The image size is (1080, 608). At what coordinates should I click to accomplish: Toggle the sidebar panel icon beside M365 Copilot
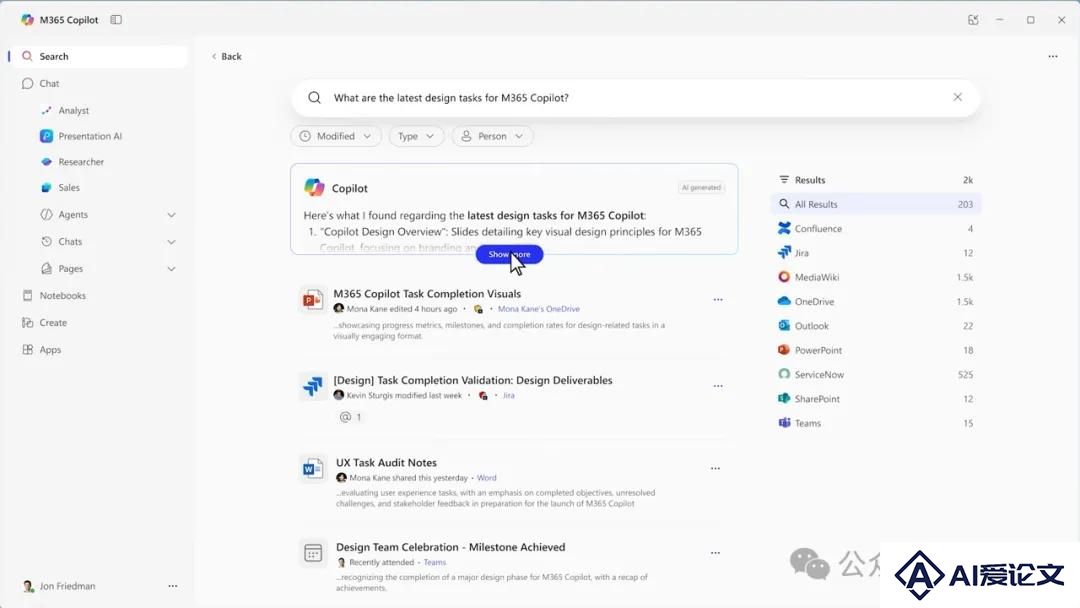[x=116, y=20]
